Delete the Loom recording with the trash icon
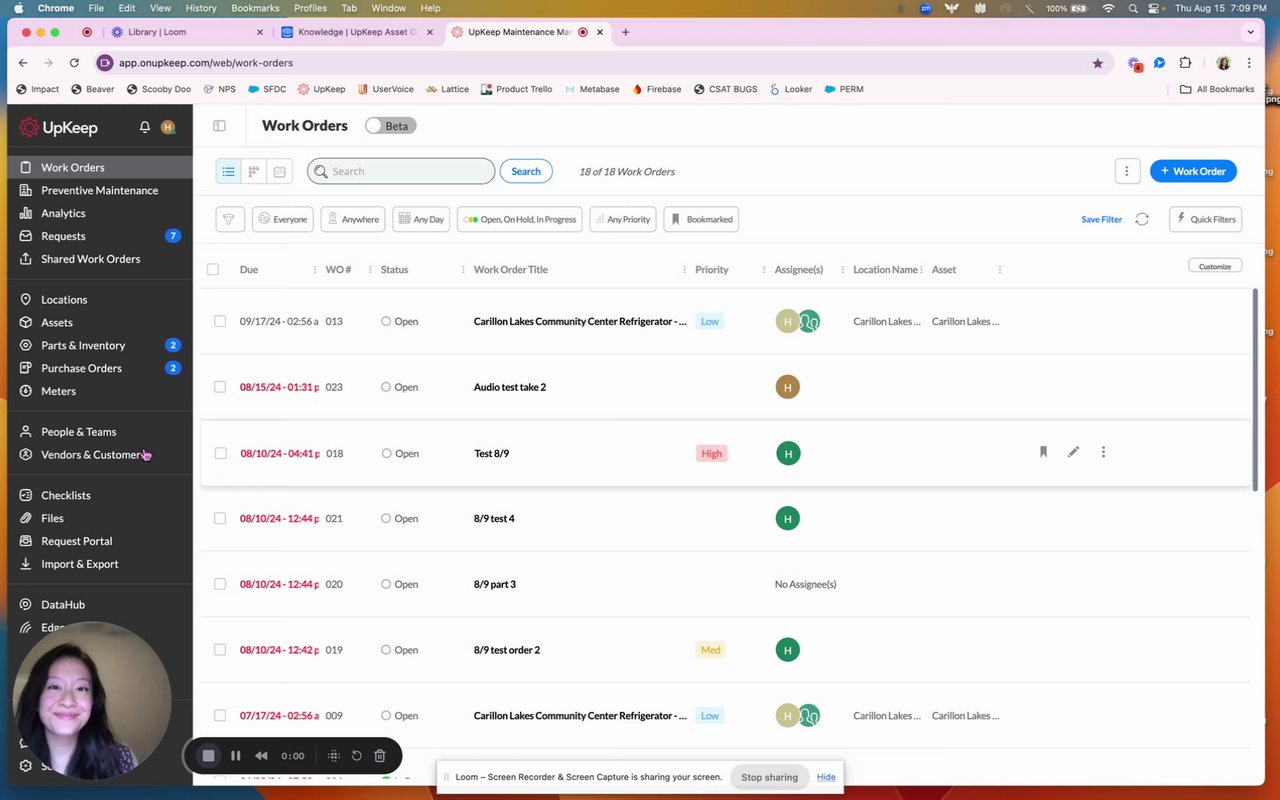The image size is (1280, 800). (x=380, y=756)
